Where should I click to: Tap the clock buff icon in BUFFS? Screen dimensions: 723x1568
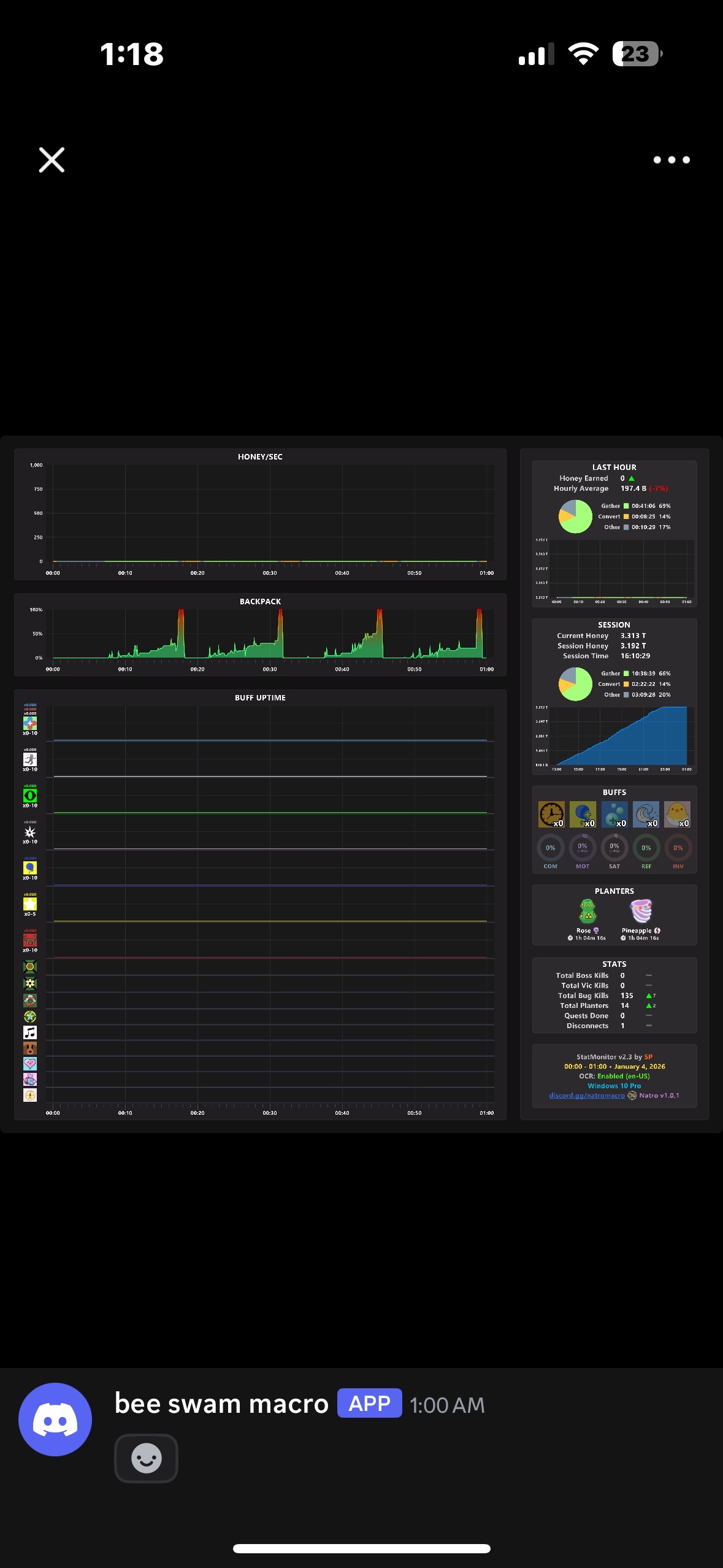pyautogui.click(x=551, y=815)
